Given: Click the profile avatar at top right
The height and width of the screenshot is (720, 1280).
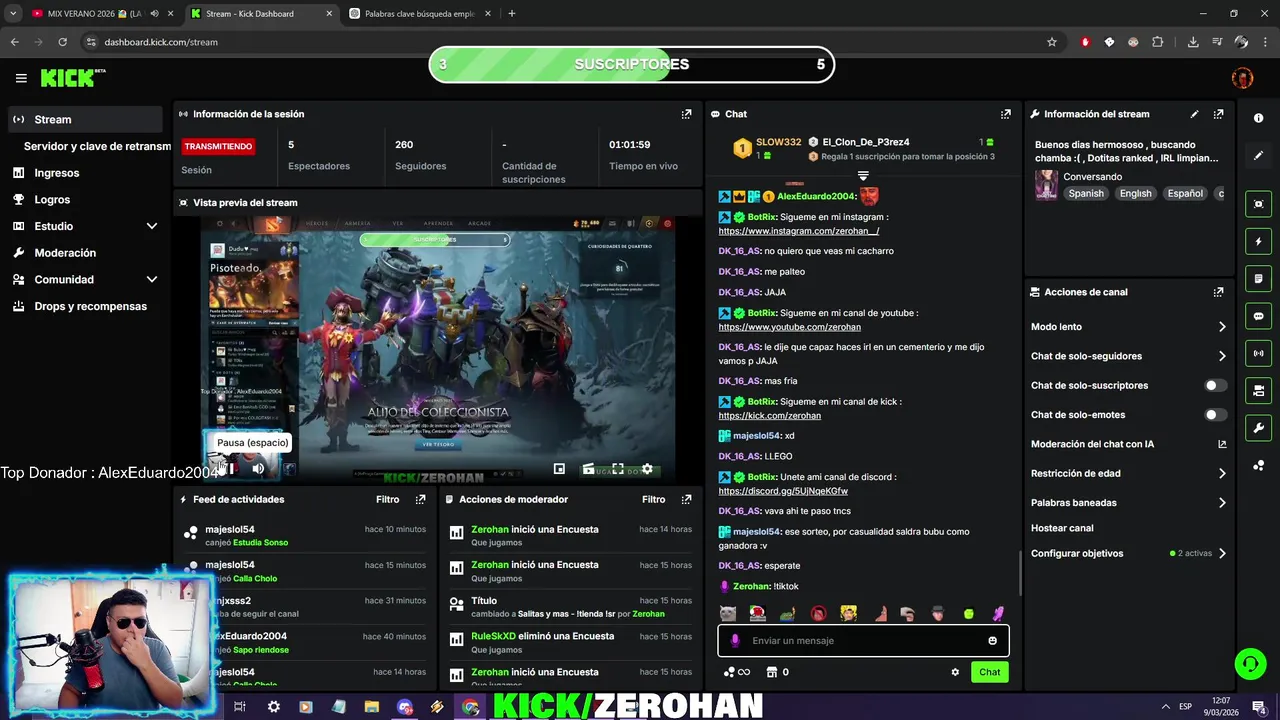Looking at the screenshot, I should (x=1242, y=78).
